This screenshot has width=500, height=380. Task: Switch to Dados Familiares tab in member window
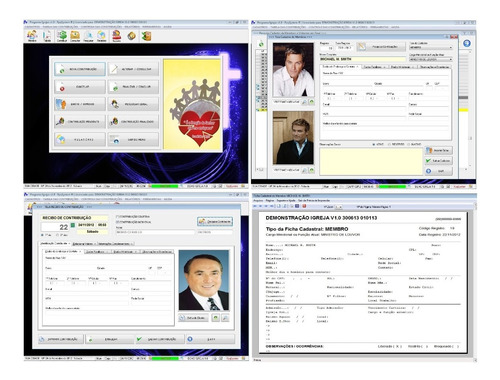tap(374, 67)
